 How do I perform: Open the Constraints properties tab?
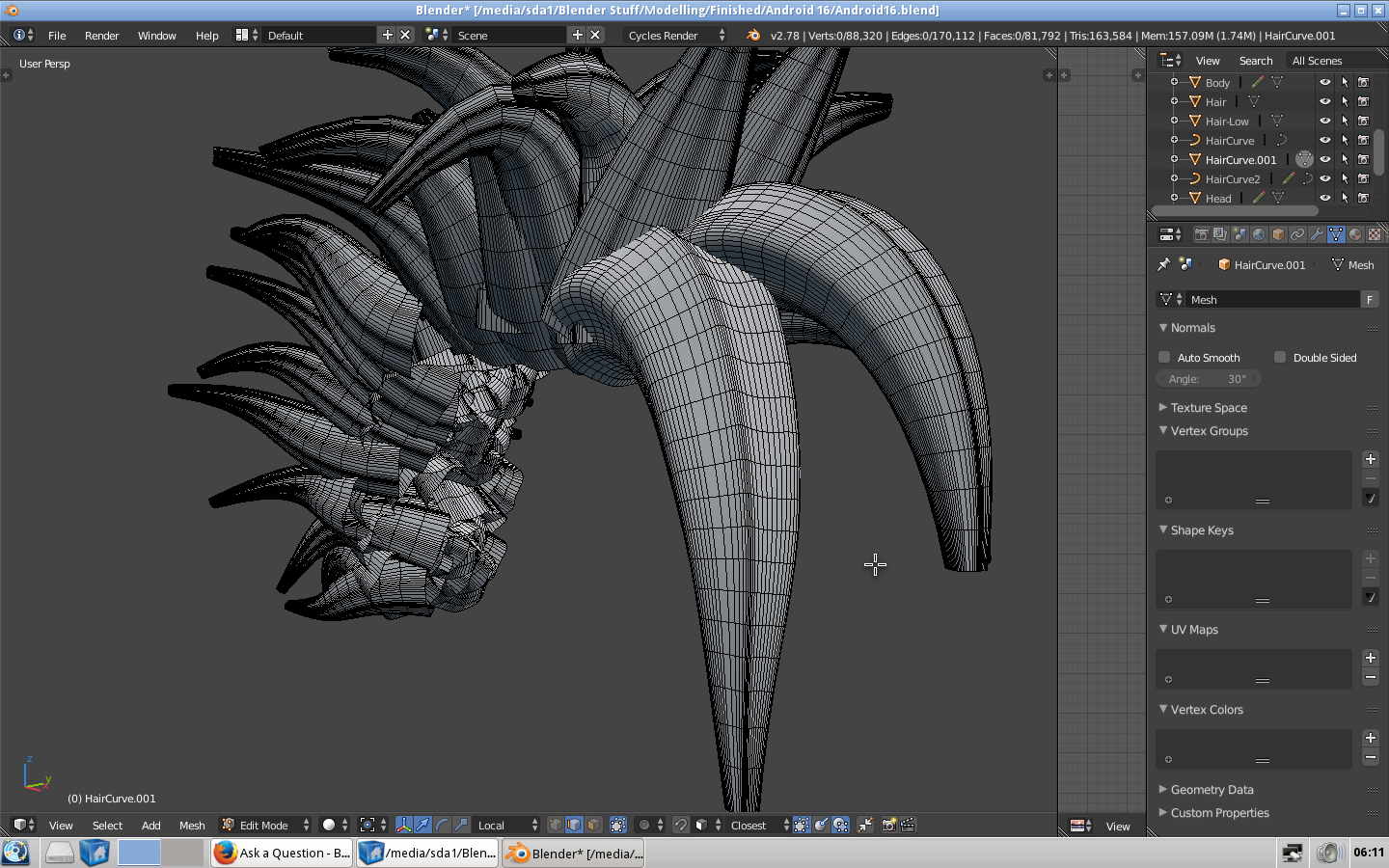1297,234
